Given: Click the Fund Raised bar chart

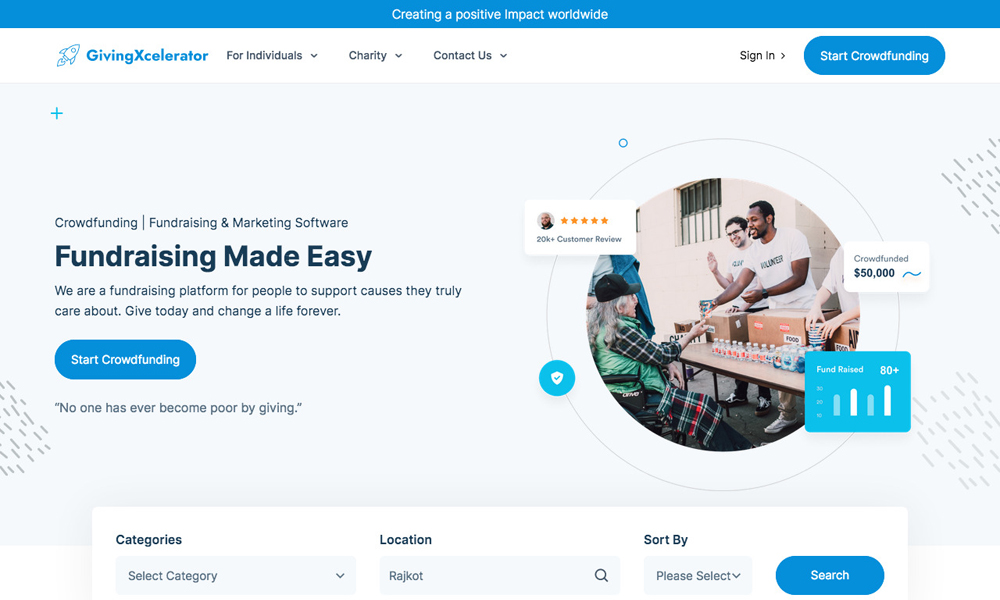Looking at the screenshot, I should click(860, 400).
